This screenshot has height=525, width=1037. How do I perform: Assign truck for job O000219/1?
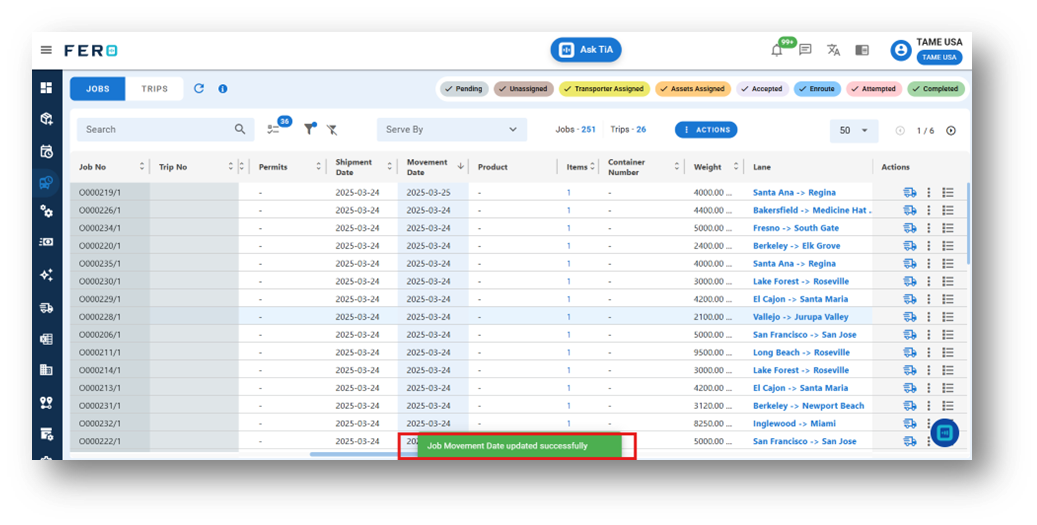[x=910, y=192]
